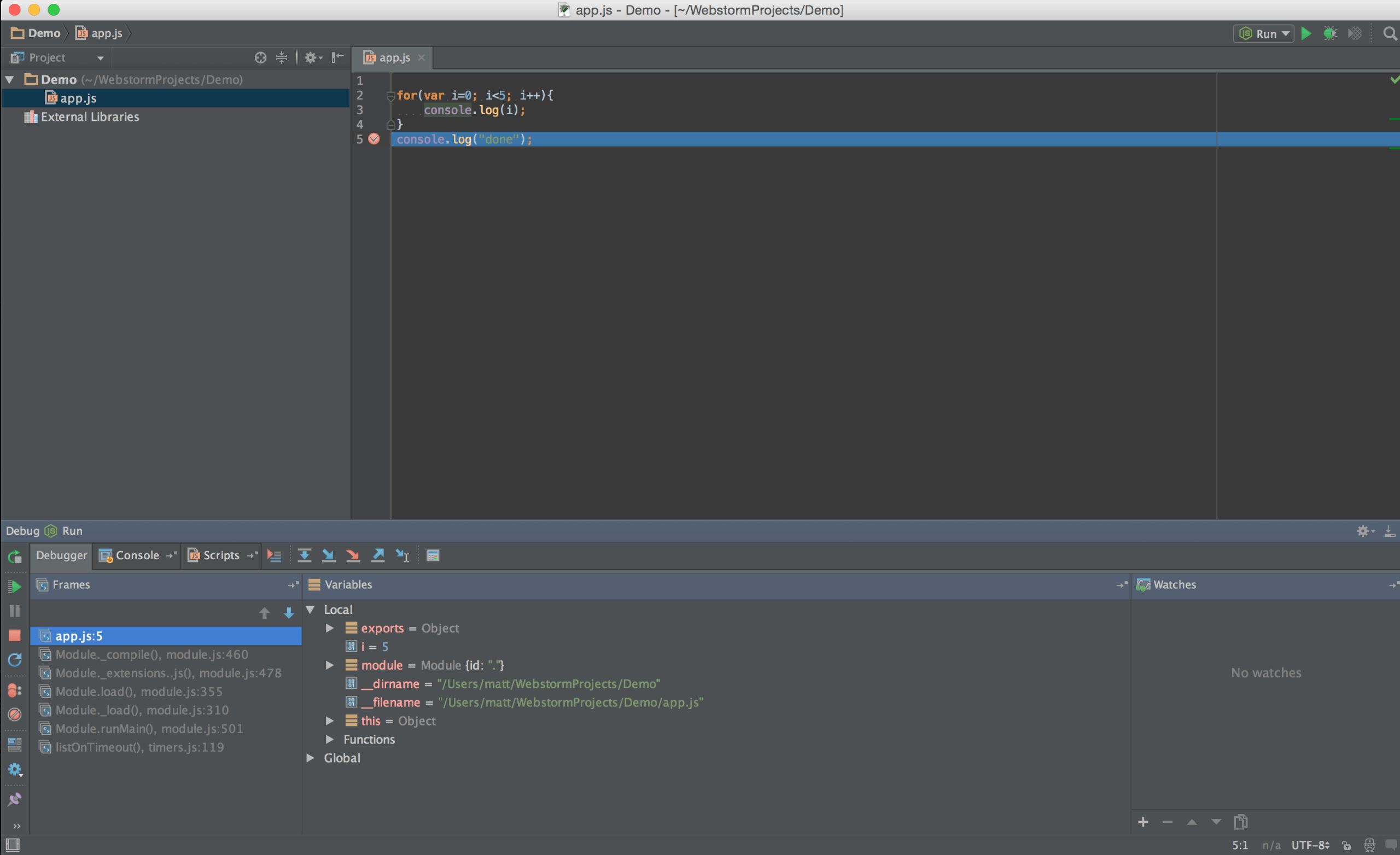Viewport: 1400px width, 855px height.
Task: Toggle the breakpoint on line 5
Action: click(374, 139)
